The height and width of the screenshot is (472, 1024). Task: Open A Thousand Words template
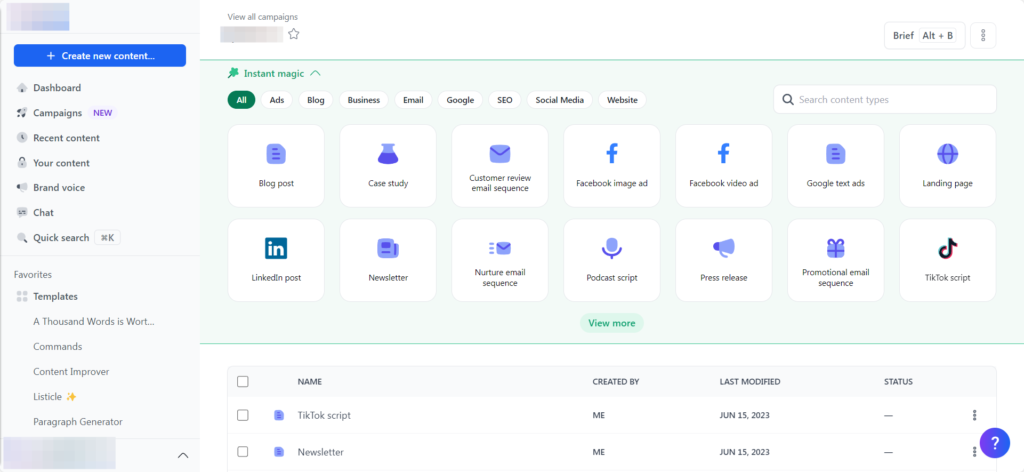[x=94, y=321]
